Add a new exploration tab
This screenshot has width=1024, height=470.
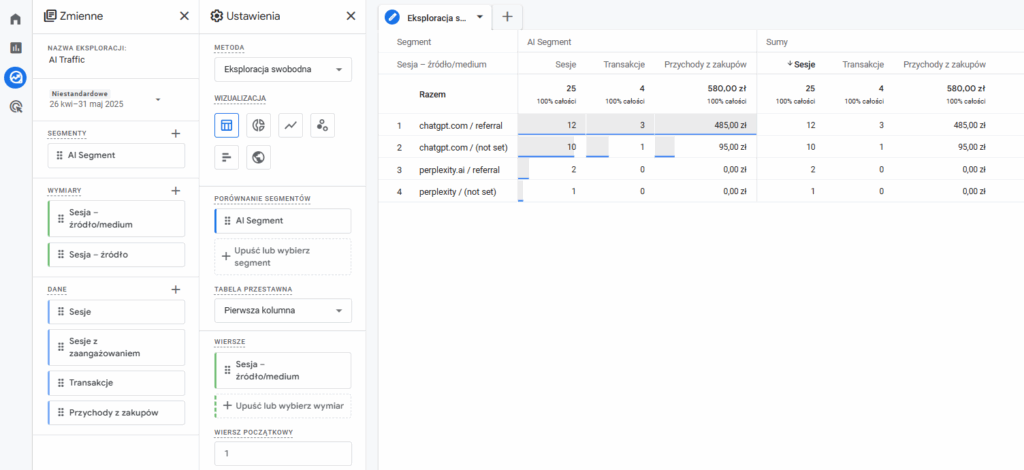[507, 17]
